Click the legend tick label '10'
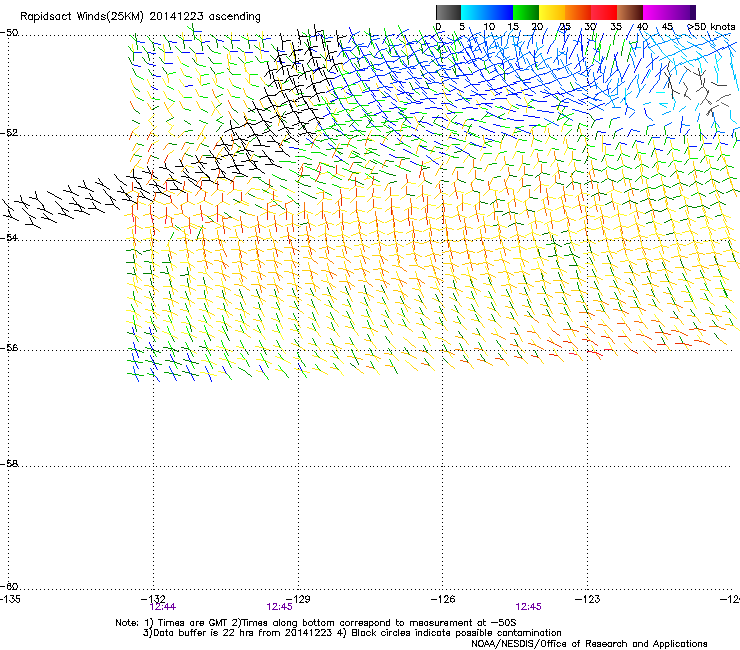 (489, 27)
